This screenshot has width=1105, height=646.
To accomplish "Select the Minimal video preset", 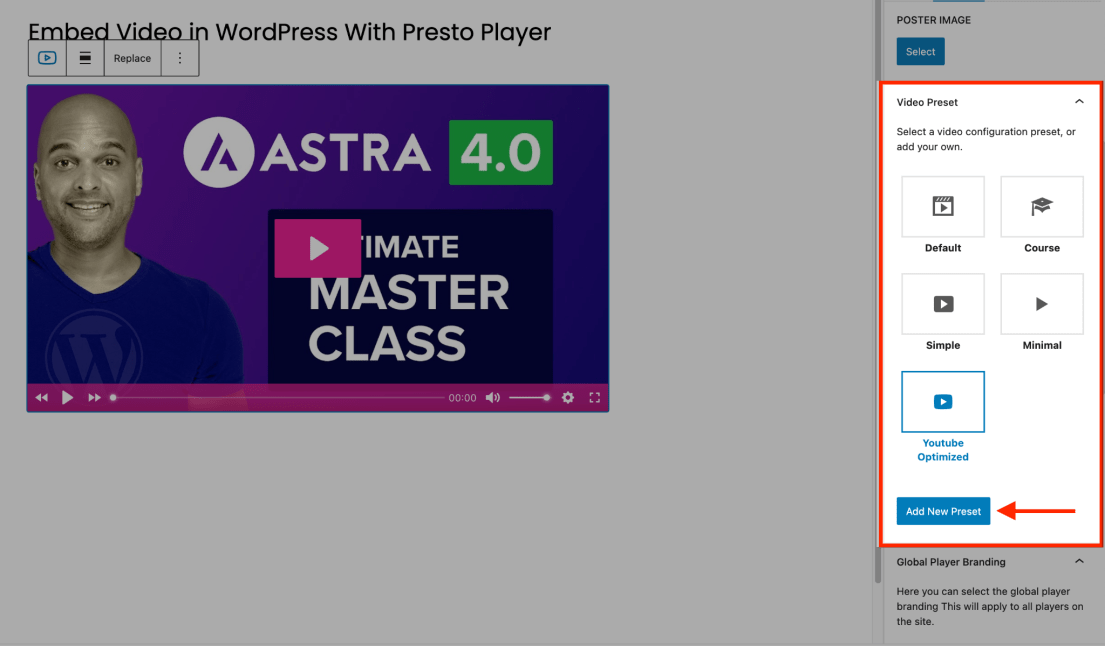I will (x=1041, y=304).
